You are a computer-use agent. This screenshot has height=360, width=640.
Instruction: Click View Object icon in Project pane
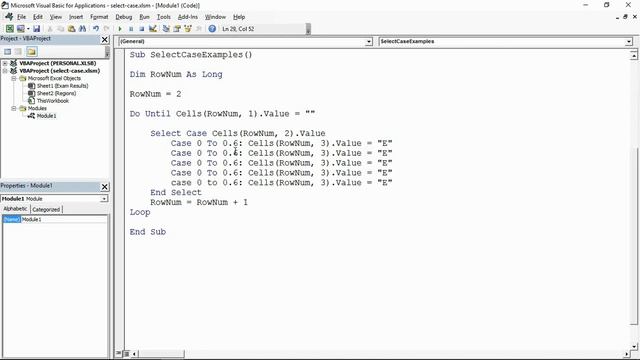[x=18, y=51]
